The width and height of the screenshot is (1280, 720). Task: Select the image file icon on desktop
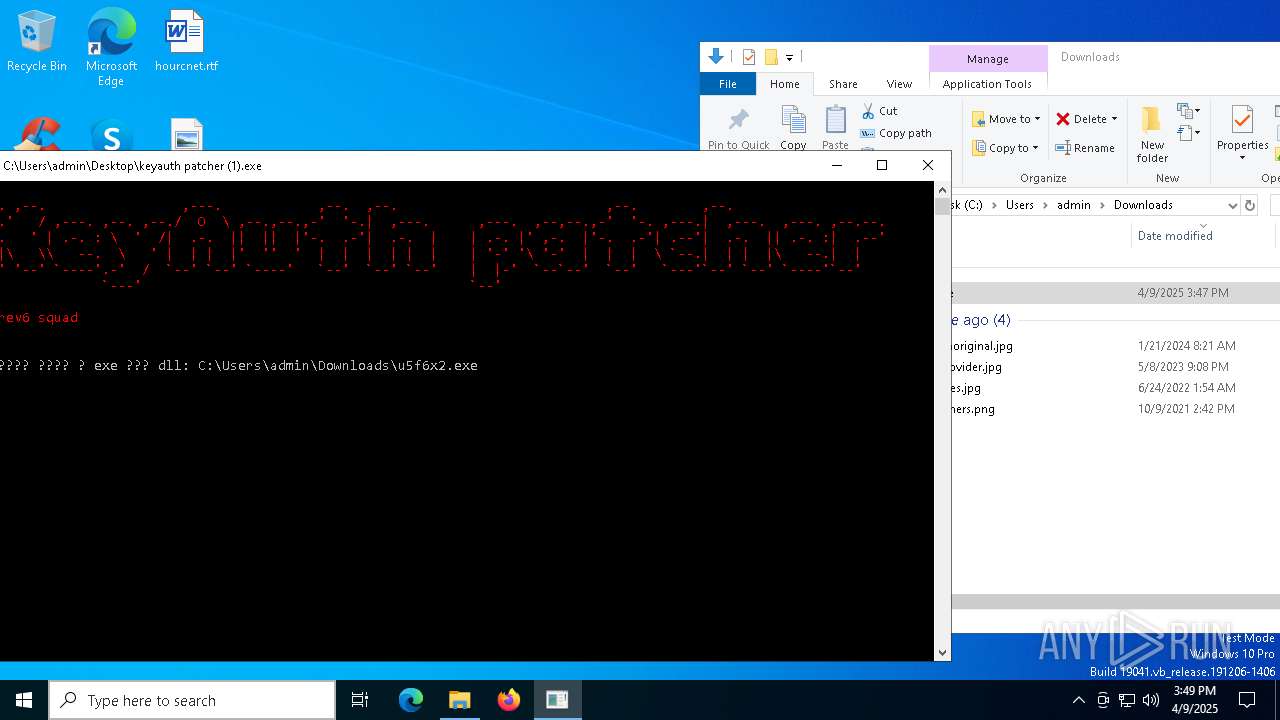(187, 136)
